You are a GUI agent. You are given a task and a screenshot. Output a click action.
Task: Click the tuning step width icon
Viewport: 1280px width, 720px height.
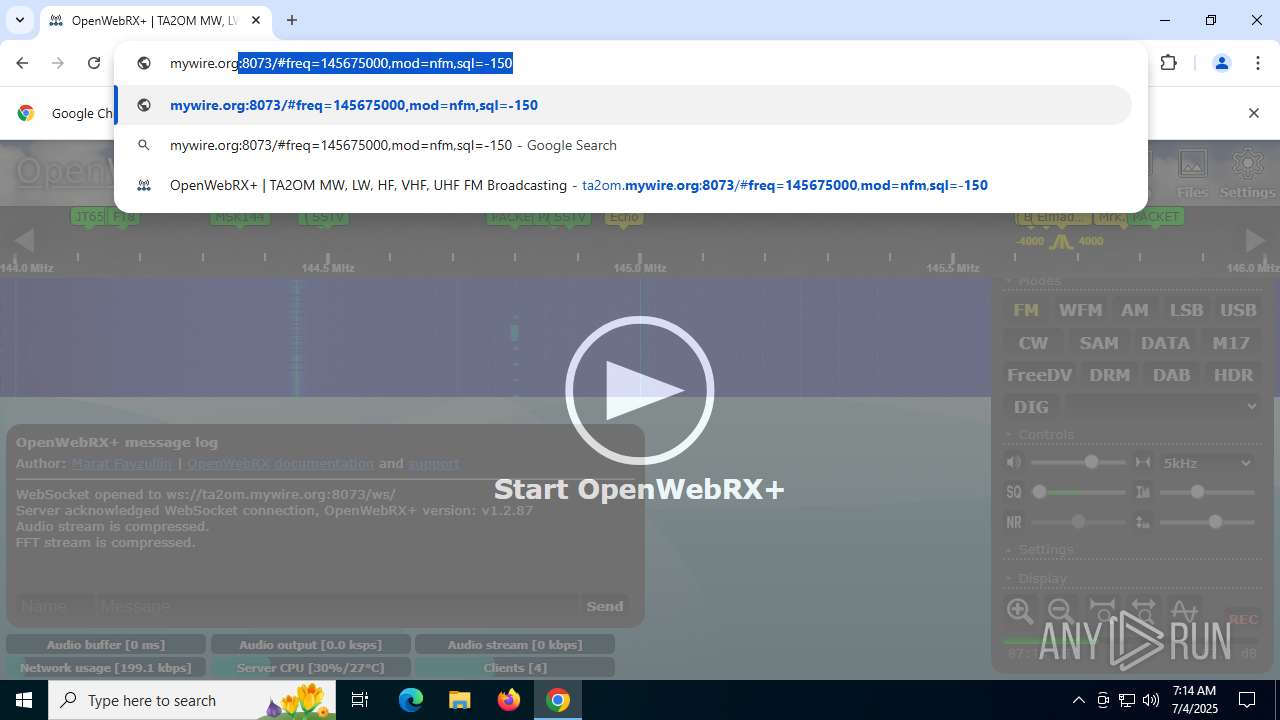click(x=1143, y=462)
